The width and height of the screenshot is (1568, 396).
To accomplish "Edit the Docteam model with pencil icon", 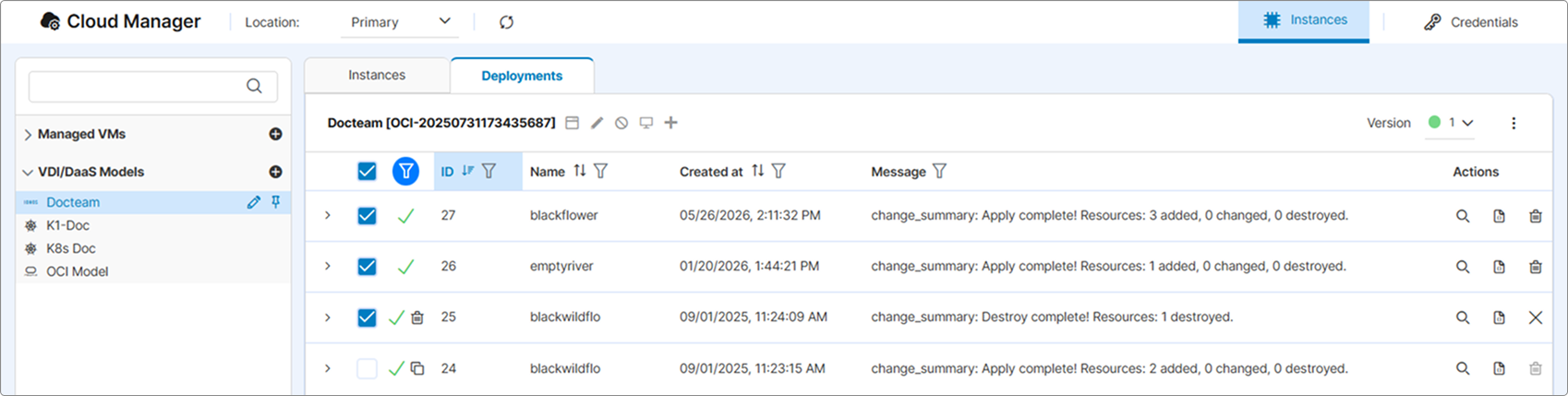I will [254, 202].
